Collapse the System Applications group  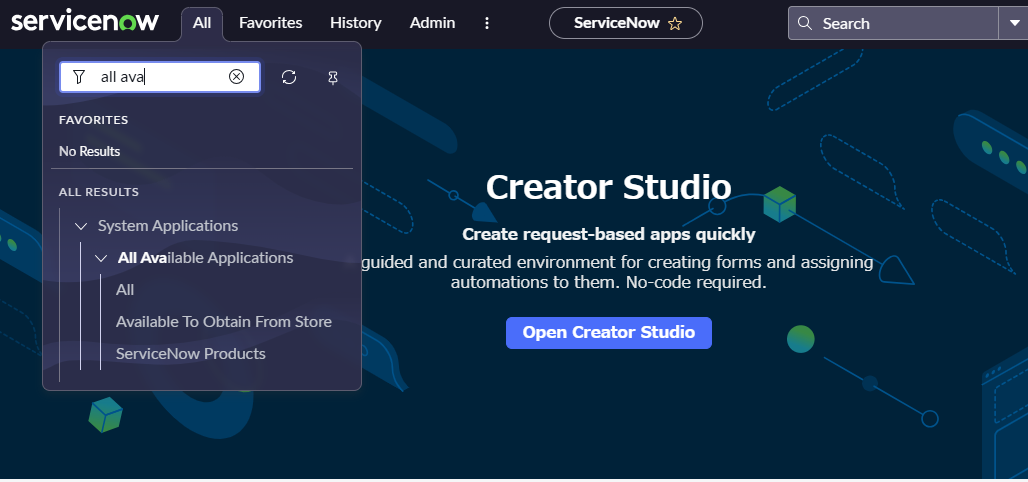pos(81,226)
